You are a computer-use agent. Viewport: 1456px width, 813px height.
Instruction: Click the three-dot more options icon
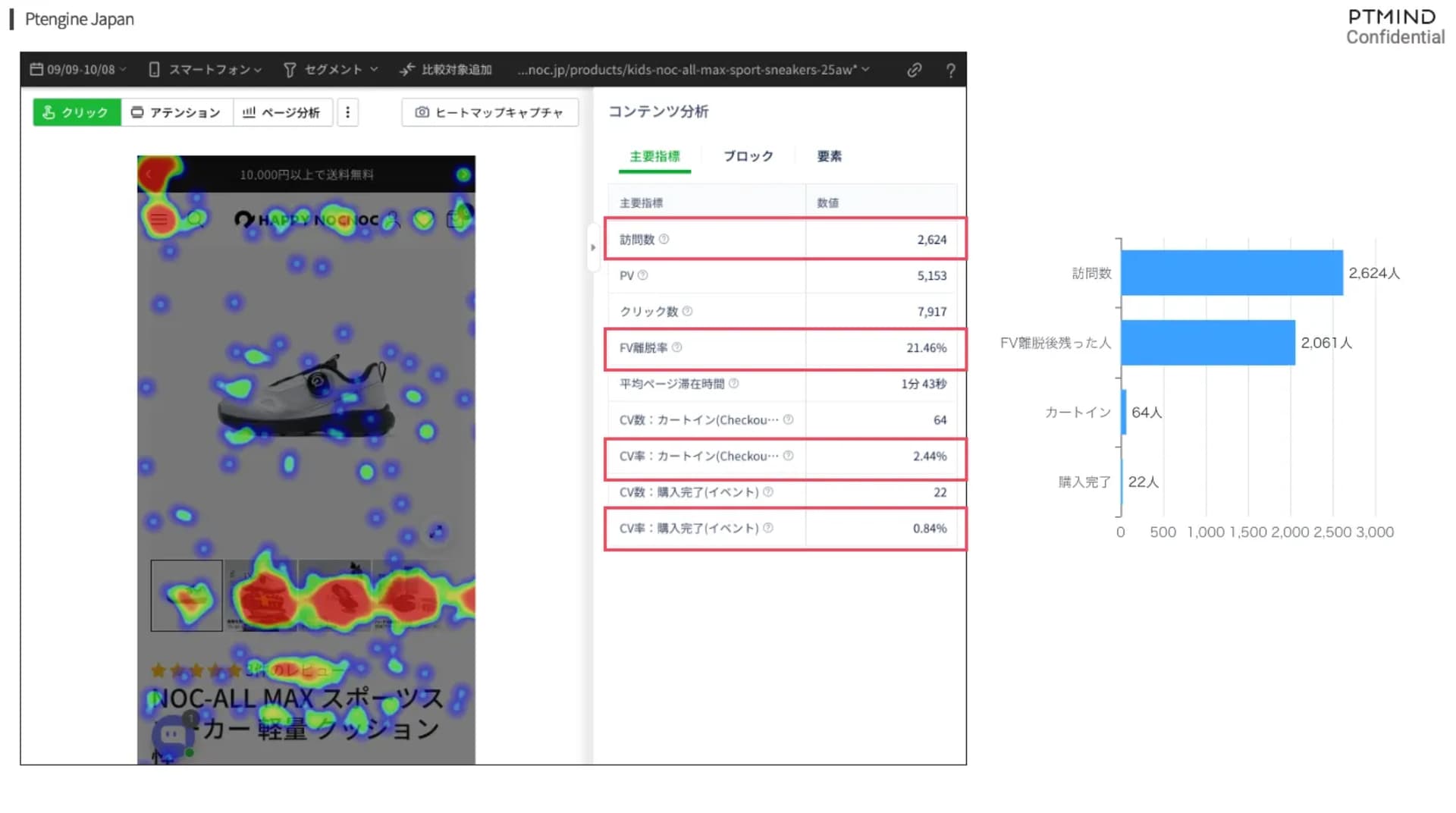tap(347, 112)
